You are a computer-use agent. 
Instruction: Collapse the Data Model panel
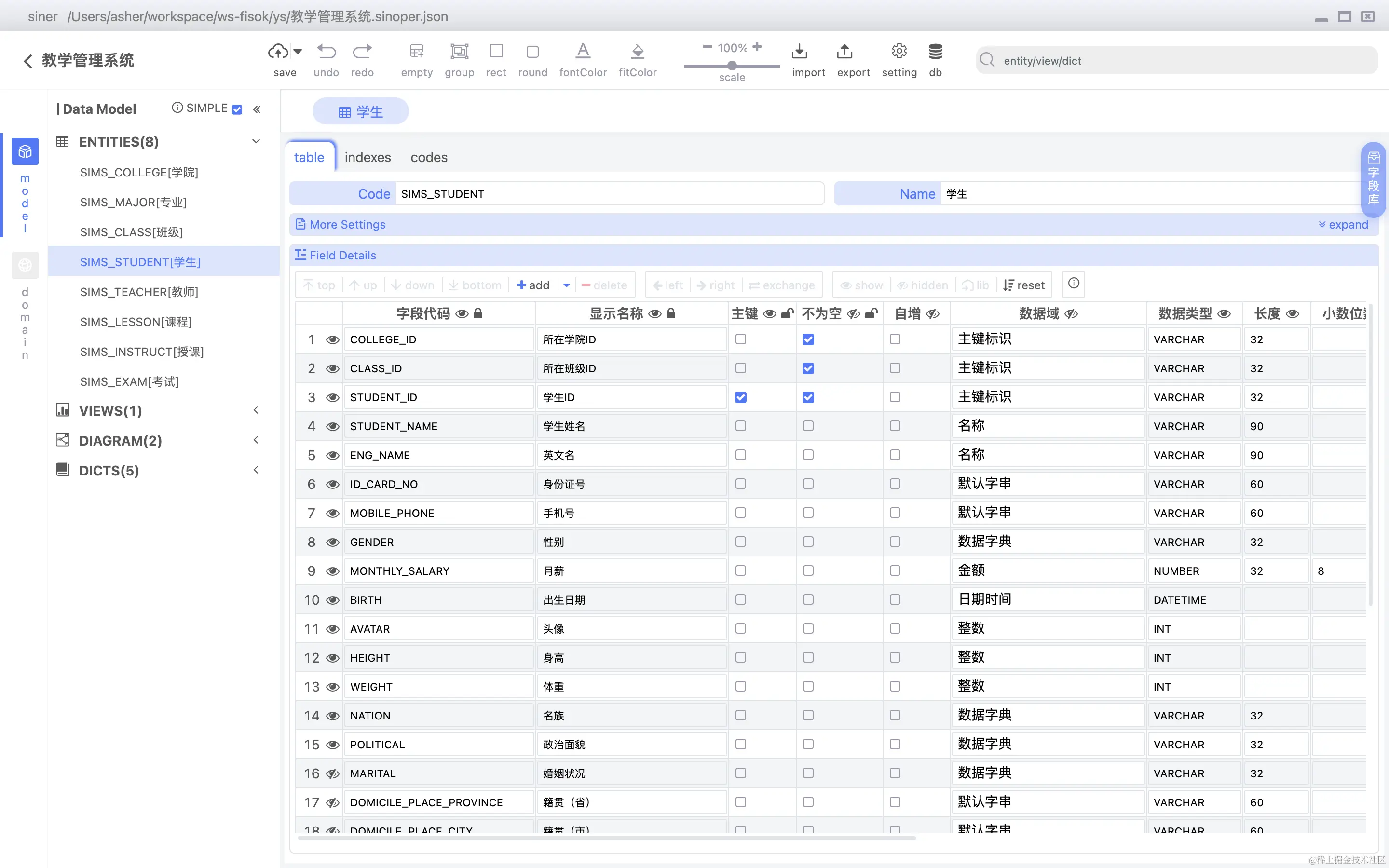257,109
